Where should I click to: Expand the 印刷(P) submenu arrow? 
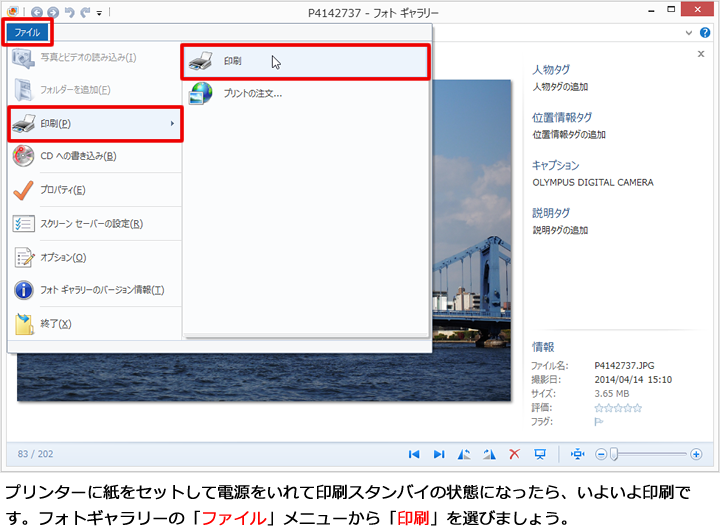(x=172, y=123)
